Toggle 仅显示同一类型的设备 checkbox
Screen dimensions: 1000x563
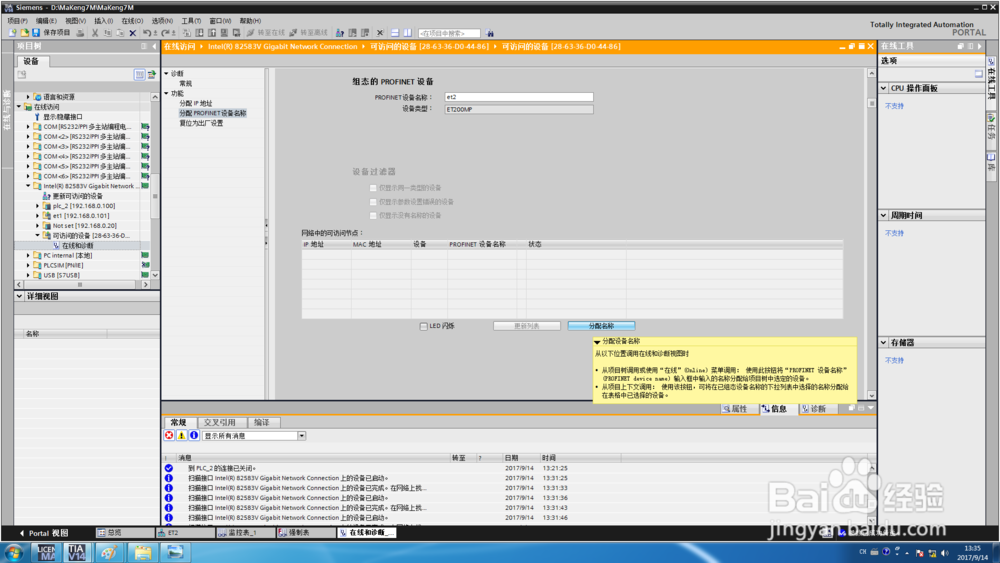(x=373, y=188)
